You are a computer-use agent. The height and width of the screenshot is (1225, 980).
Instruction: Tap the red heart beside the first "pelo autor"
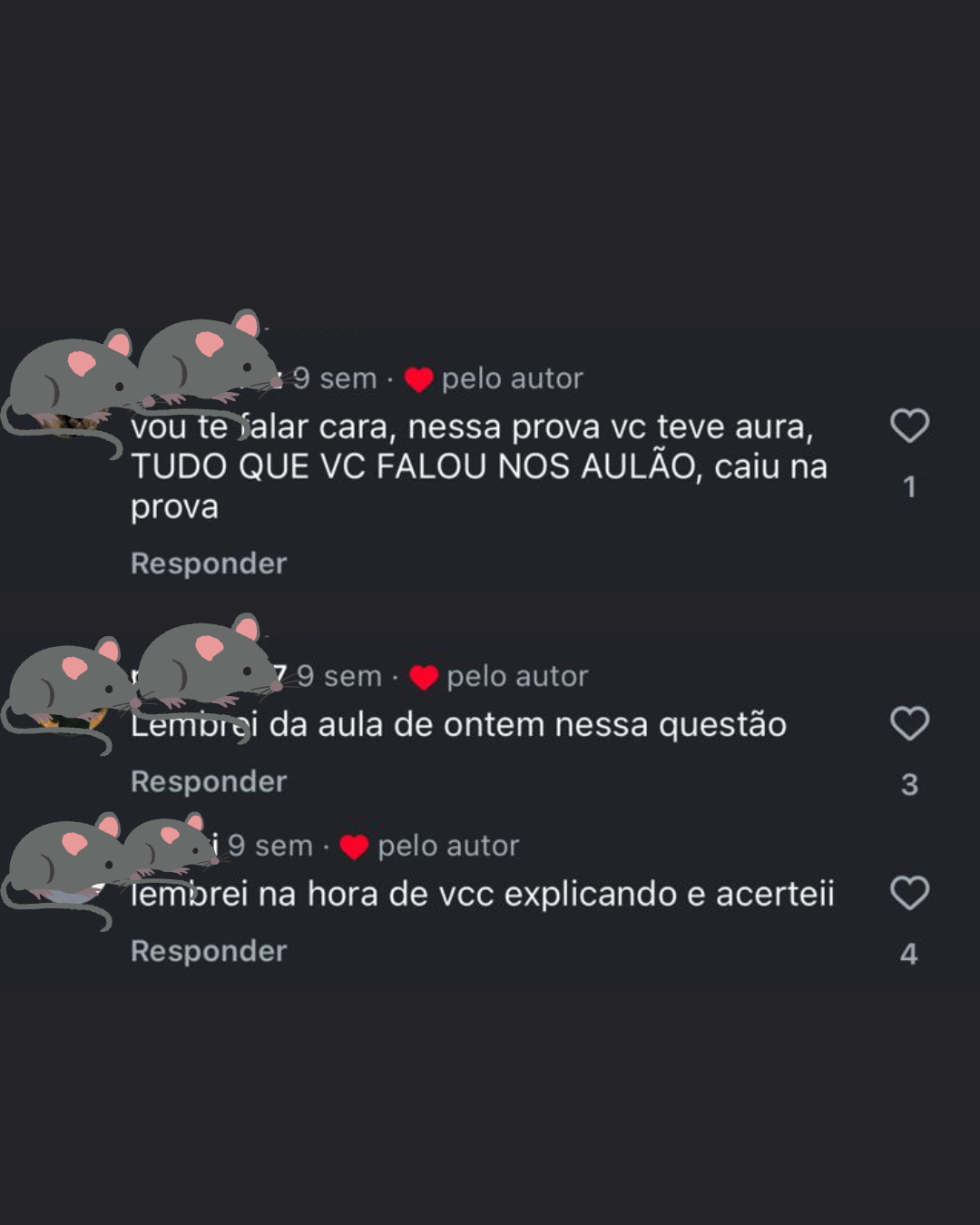[x=418, y=379]
